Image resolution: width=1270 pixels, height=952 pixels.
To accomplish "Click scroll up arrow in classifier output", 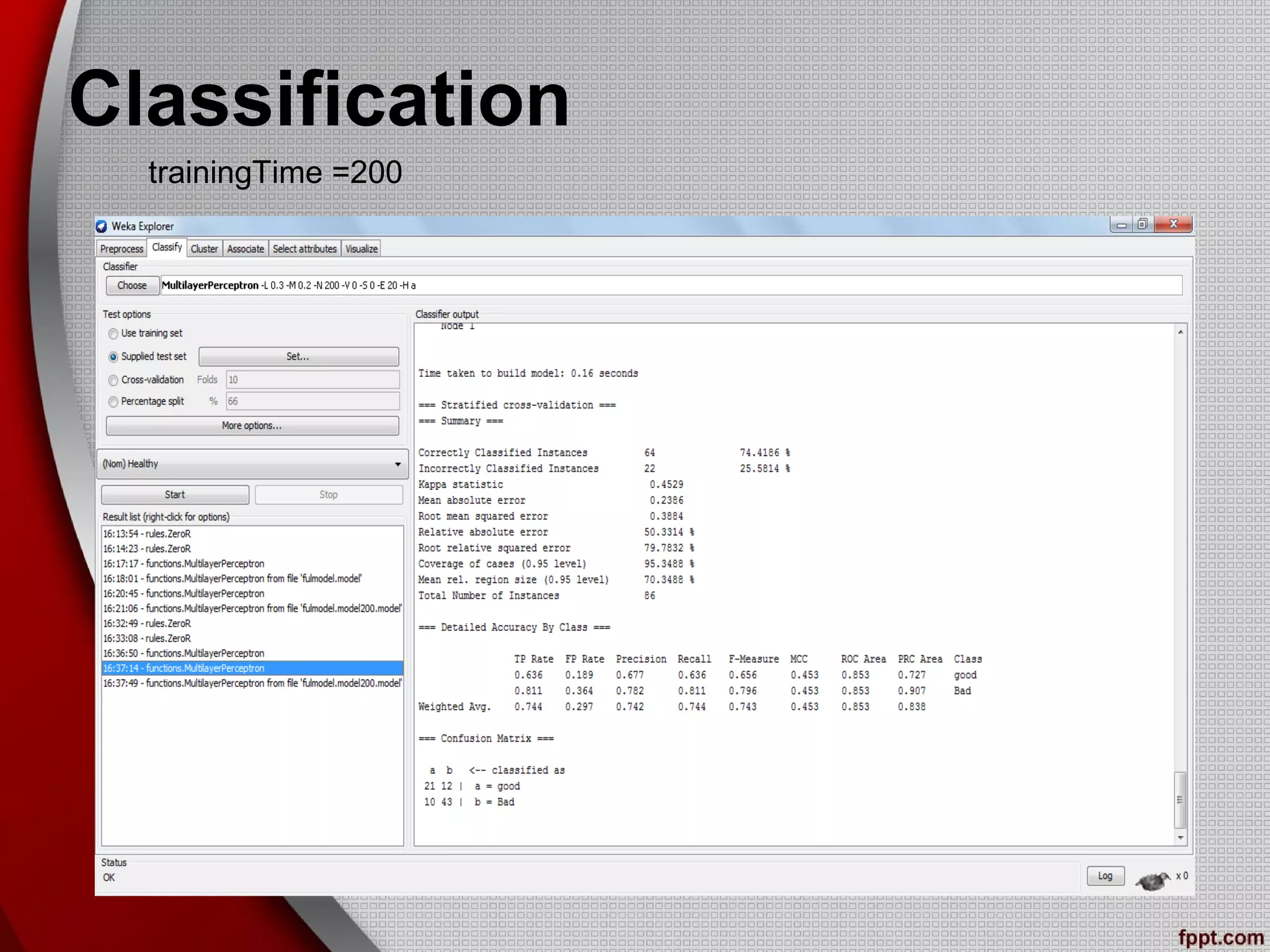I will pyautogui.click(x=1181, y=332).
